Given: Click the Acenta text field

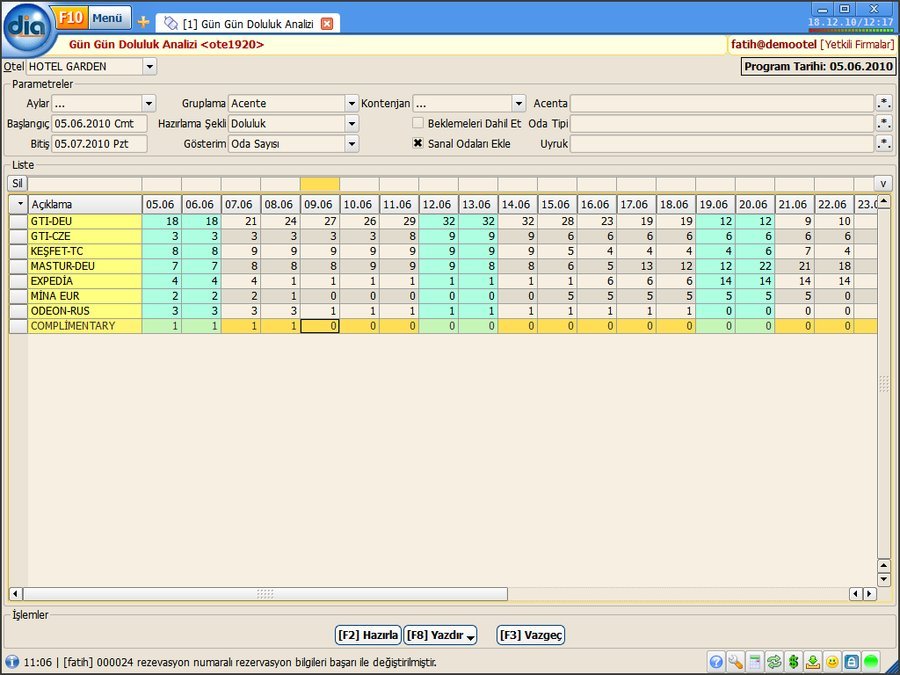Looking at the screenshot, I should (x=722, y=103).
